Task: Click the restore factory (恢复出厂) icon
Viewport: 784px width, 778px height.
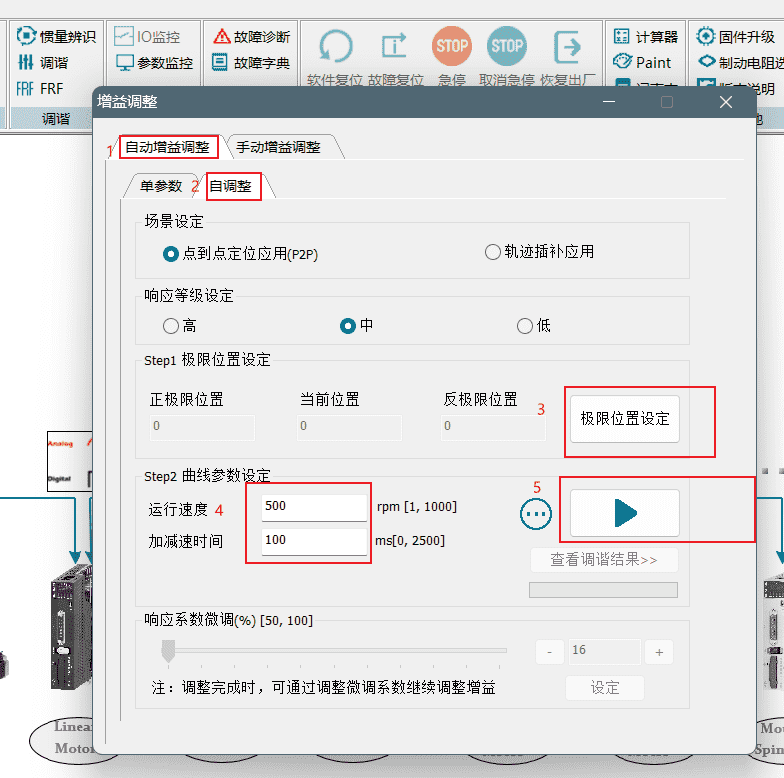Action: coord(567,47)
